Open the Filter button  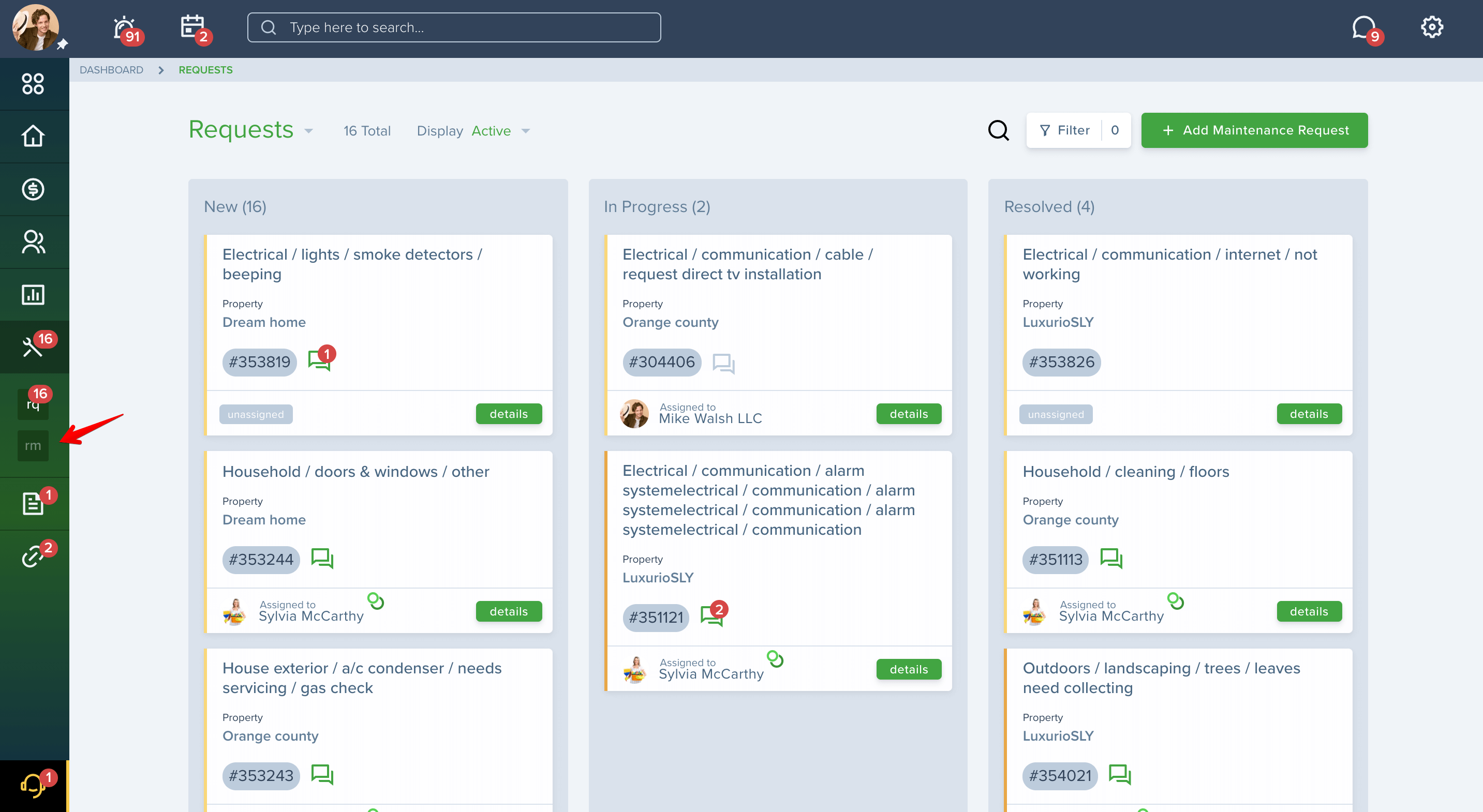pyautogui.click(x=1078, y=131)
